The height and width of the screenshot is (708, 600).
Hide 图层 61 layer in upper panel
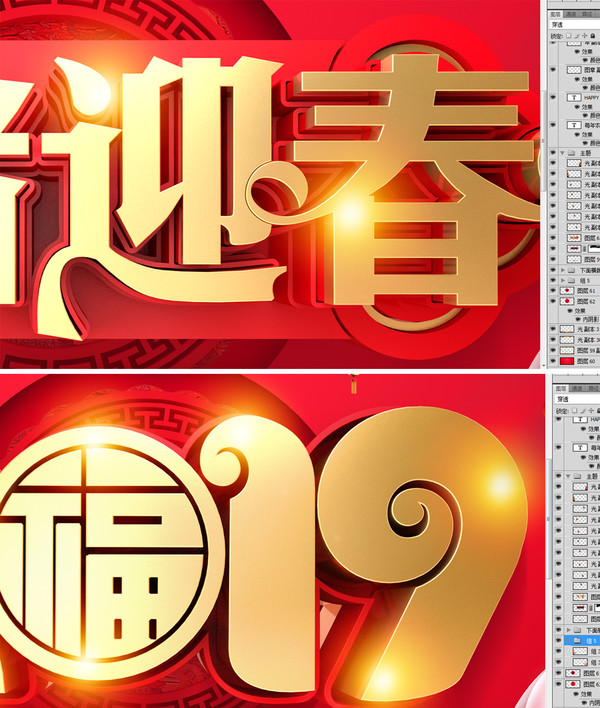click(x=553, y=290)
